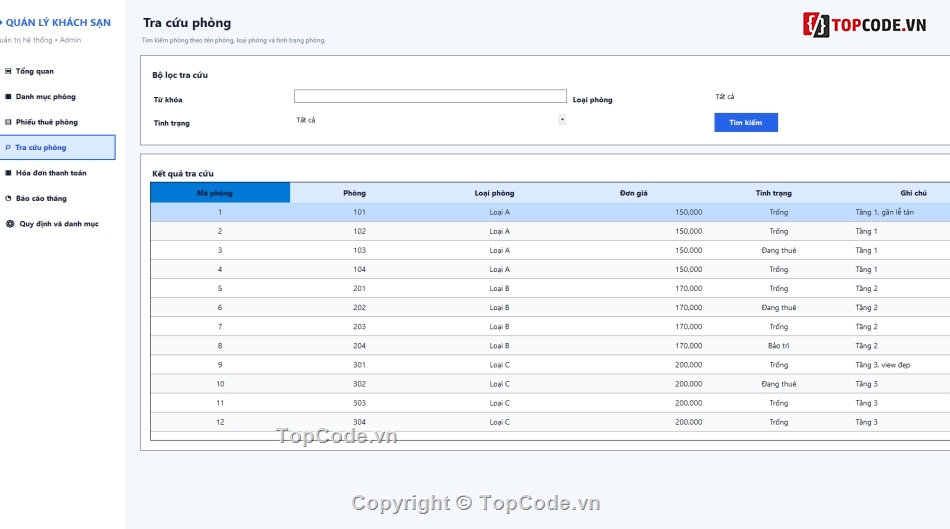This screenshot has width=950, height=529.
Task: Select room 204 cell
Action: [359, 345]
